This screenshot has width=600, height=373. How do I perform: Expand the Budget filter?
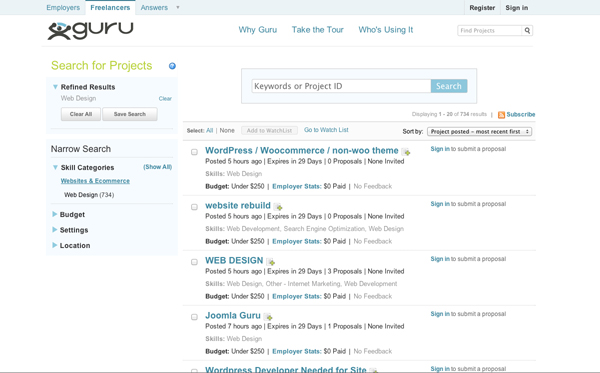click(x=54, y=214)
